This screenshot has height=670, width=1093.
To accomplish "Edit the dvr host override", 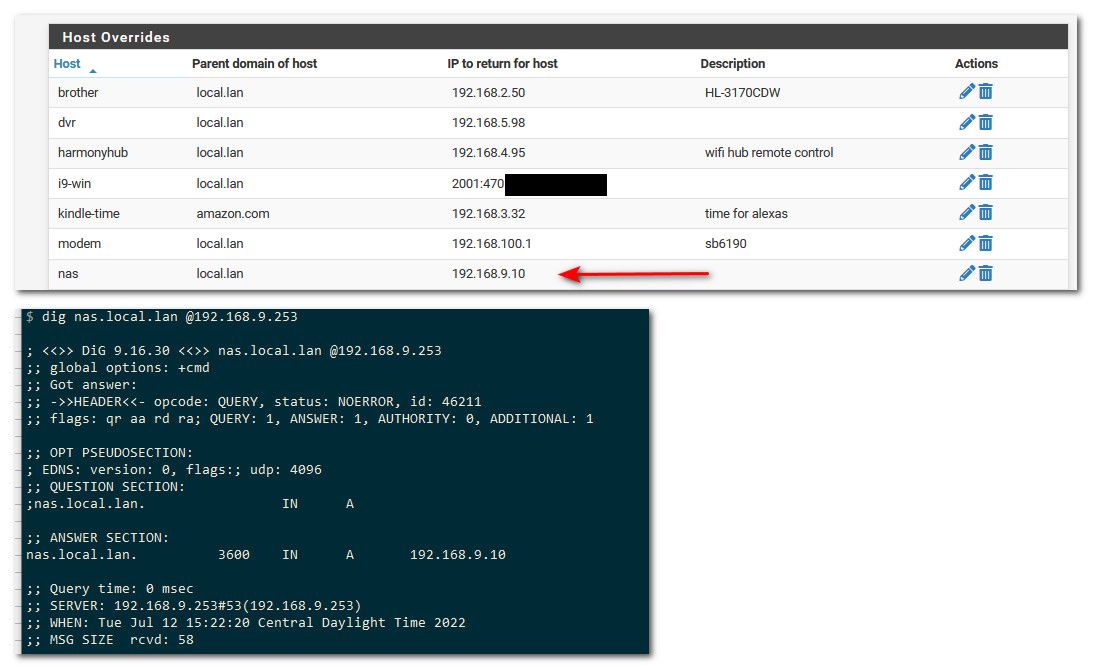I will pos(967,122).
